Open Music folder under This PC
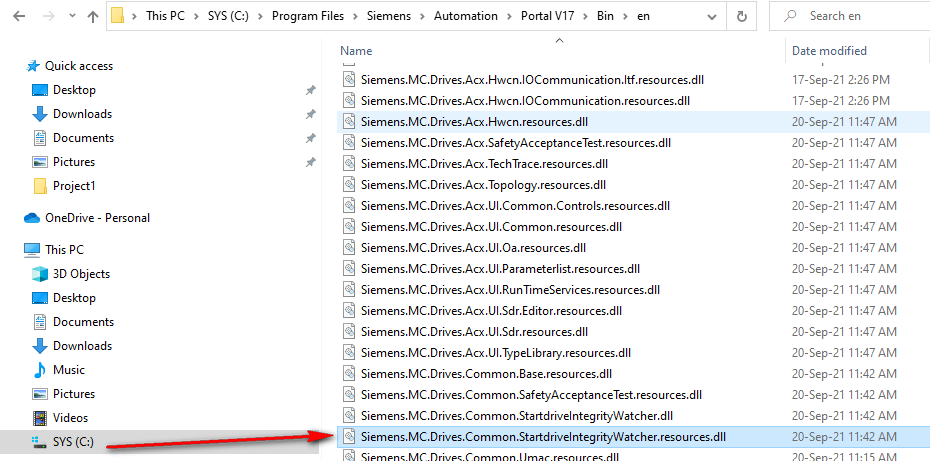Screen dimensions: 930x461 coord(69,370)
